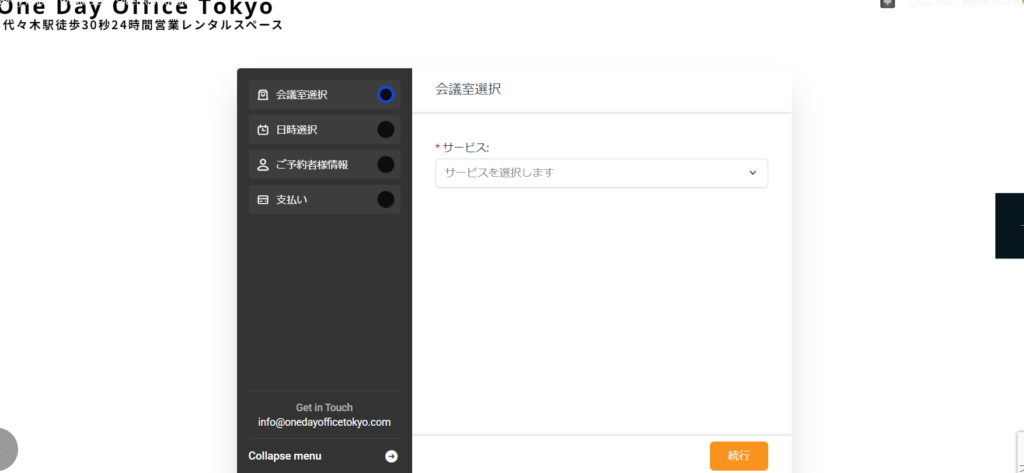Select the black step circle for ご予約者様情報

tap(385, 165)
